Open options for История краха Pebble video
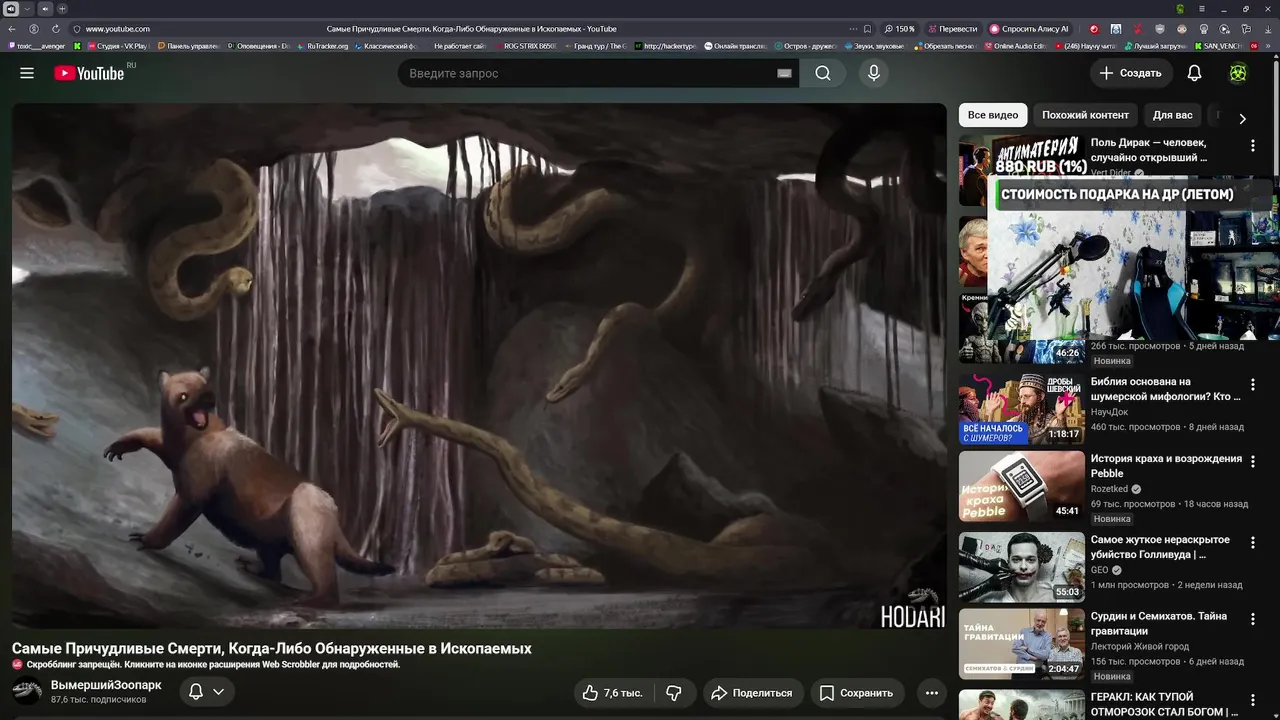 [1253, 462]
